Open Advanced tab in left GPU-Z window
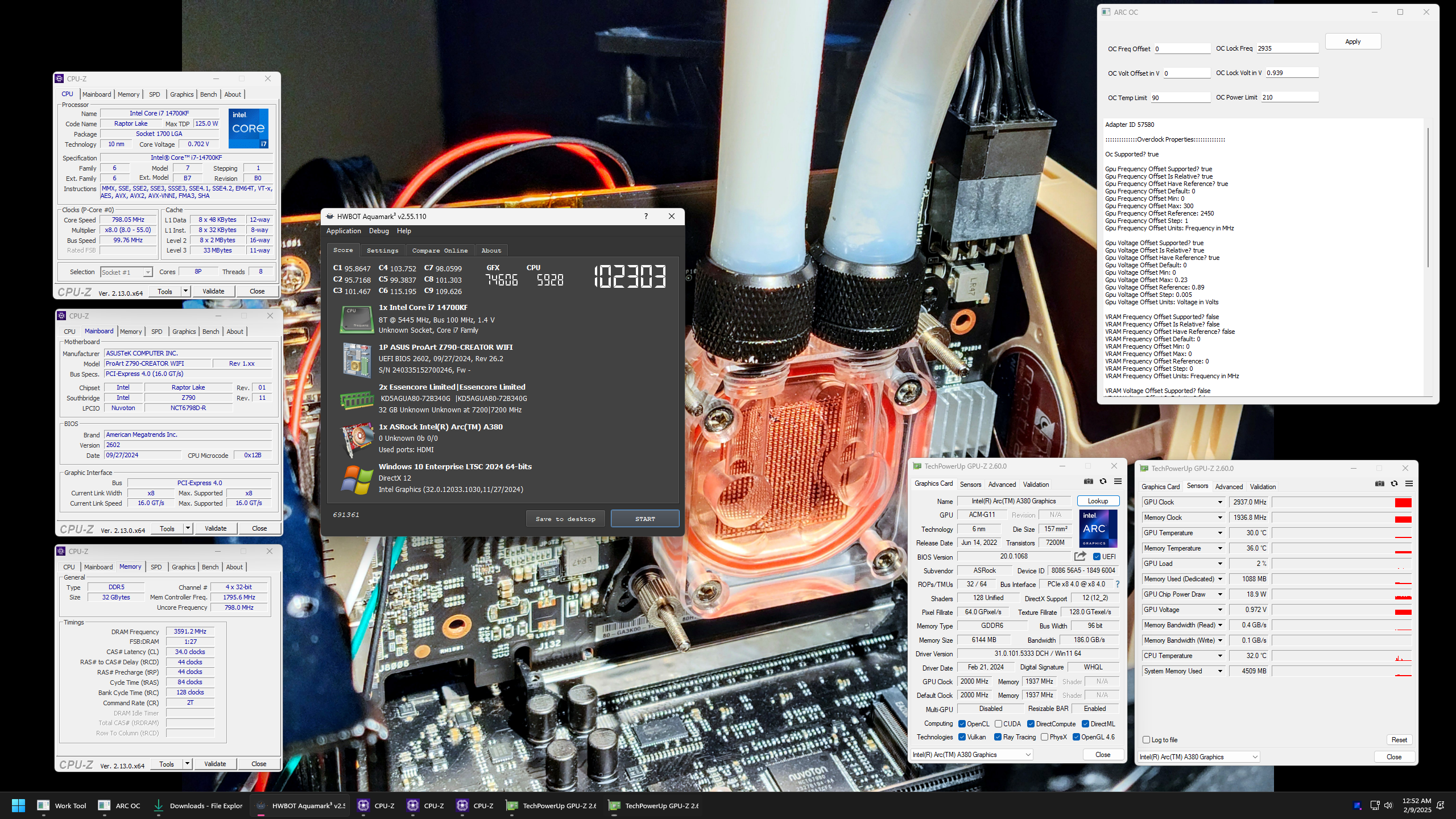This screenshot has height=819, width=1456. point(1002,485)
